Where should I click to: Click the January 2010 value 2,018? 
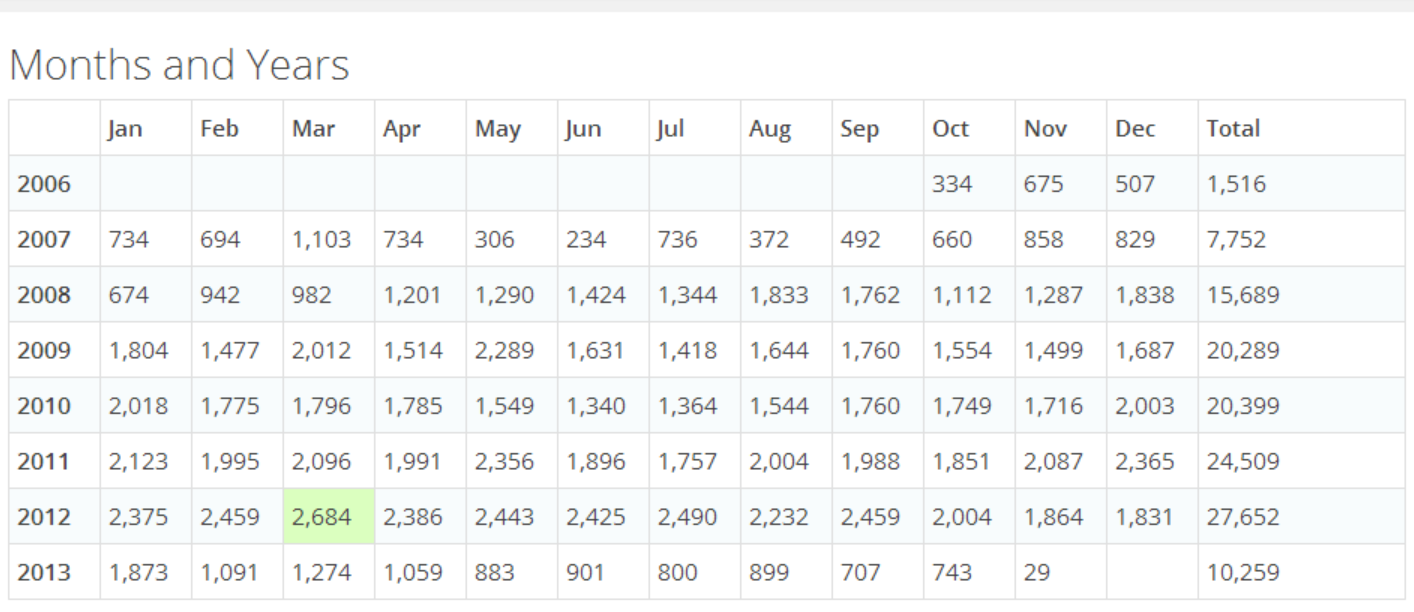[x=138, y=406]
